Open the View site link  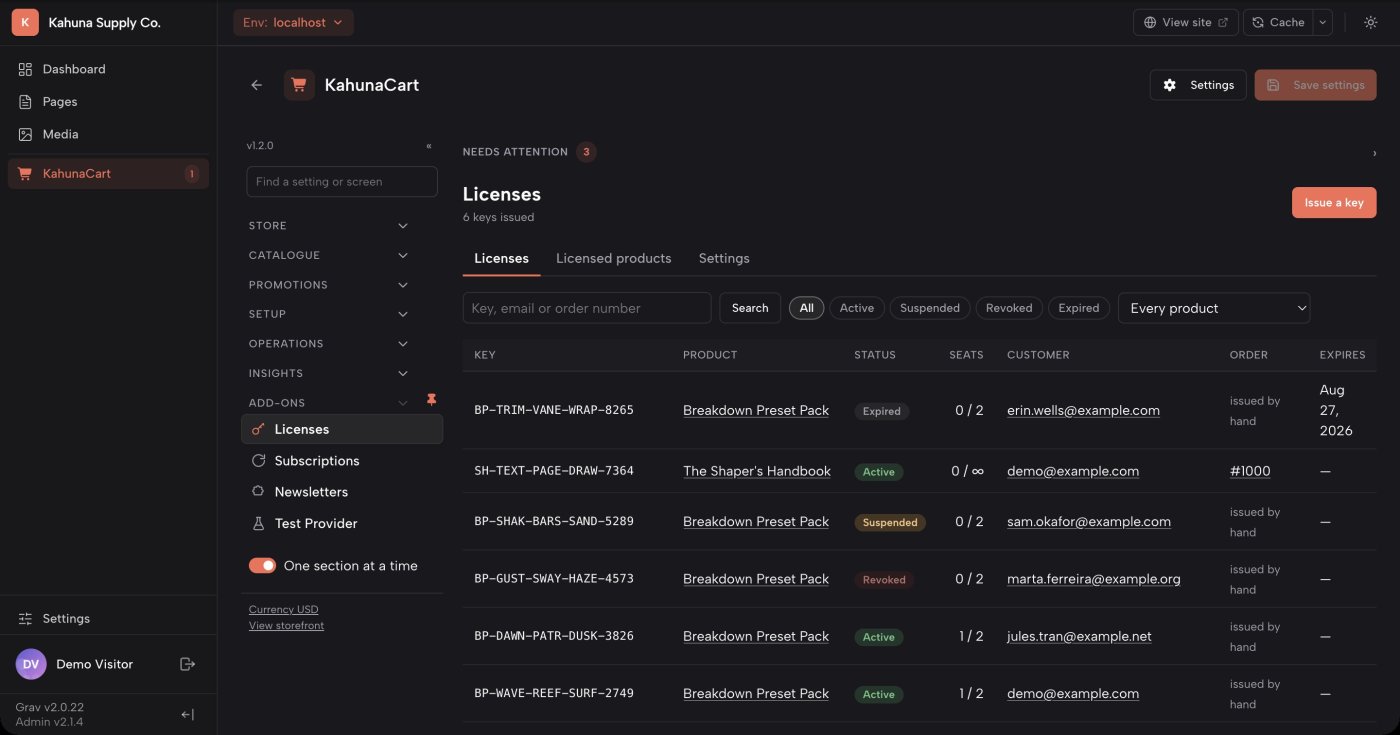tap(1186, 22)
